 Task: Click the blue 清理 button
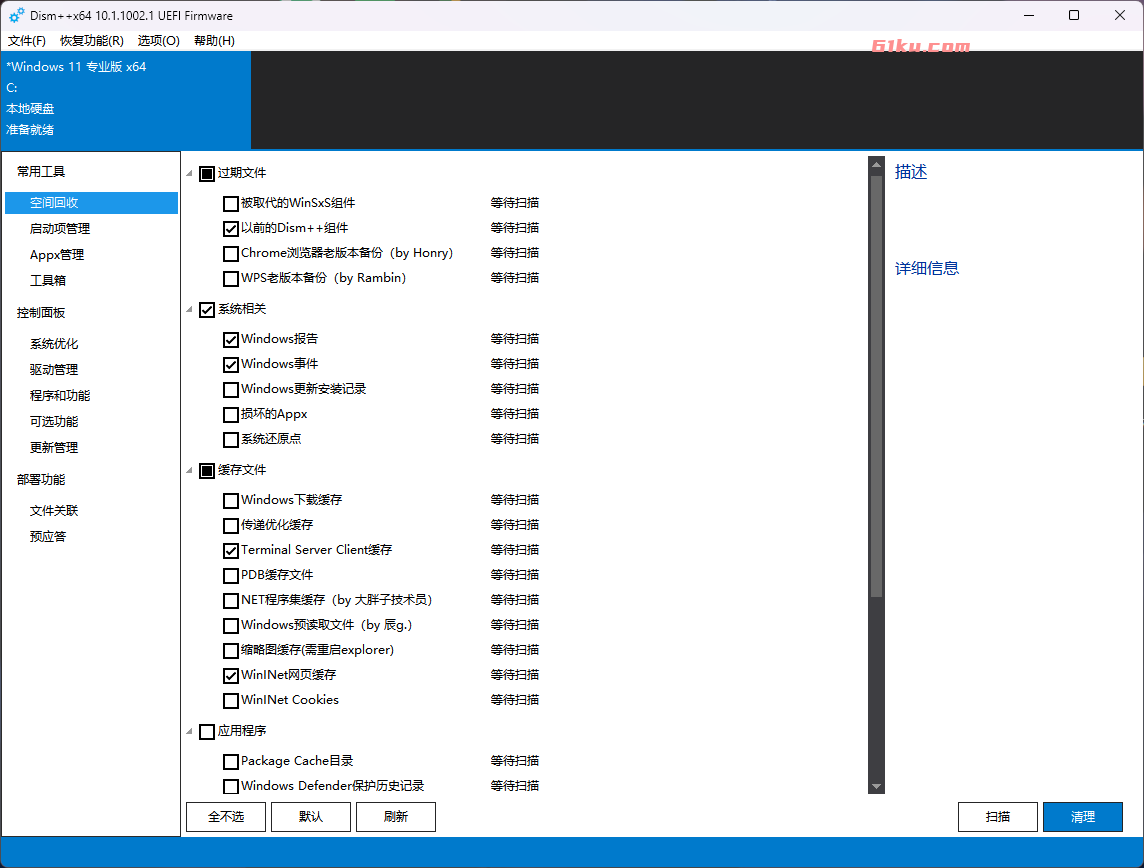(x=1083, y=817)
